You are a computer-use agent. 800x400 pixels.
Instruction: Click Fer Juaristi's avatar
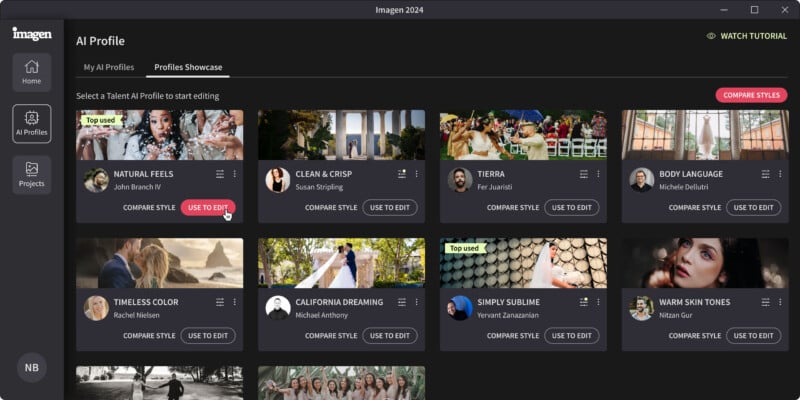(x=460, y=180)
